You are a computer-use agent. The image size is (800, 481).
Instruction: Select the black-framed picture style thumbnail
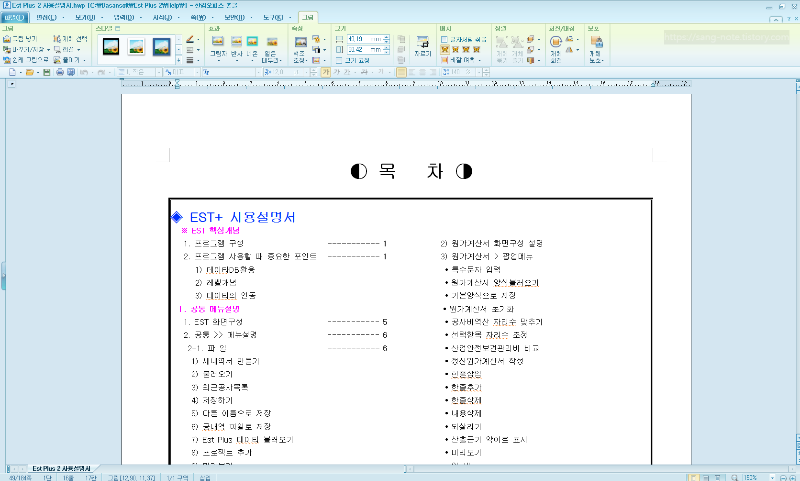(111, 47)
